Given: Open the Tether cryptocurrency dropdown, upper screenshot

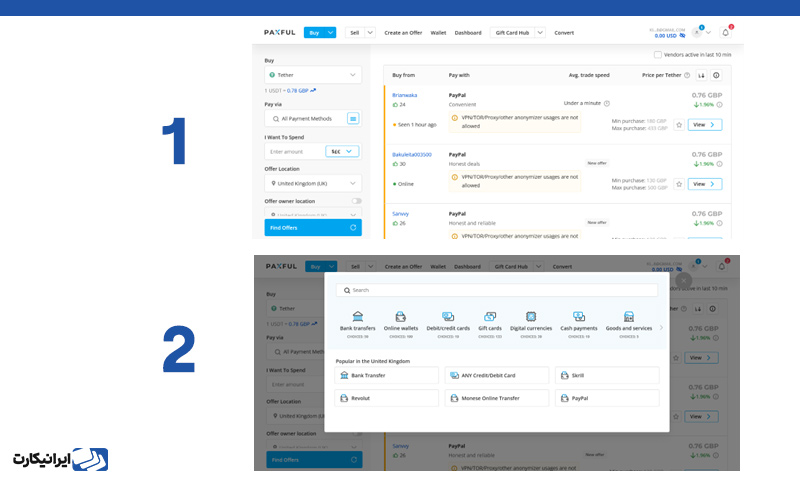Looking at the screenshot, I should [313, 75].
